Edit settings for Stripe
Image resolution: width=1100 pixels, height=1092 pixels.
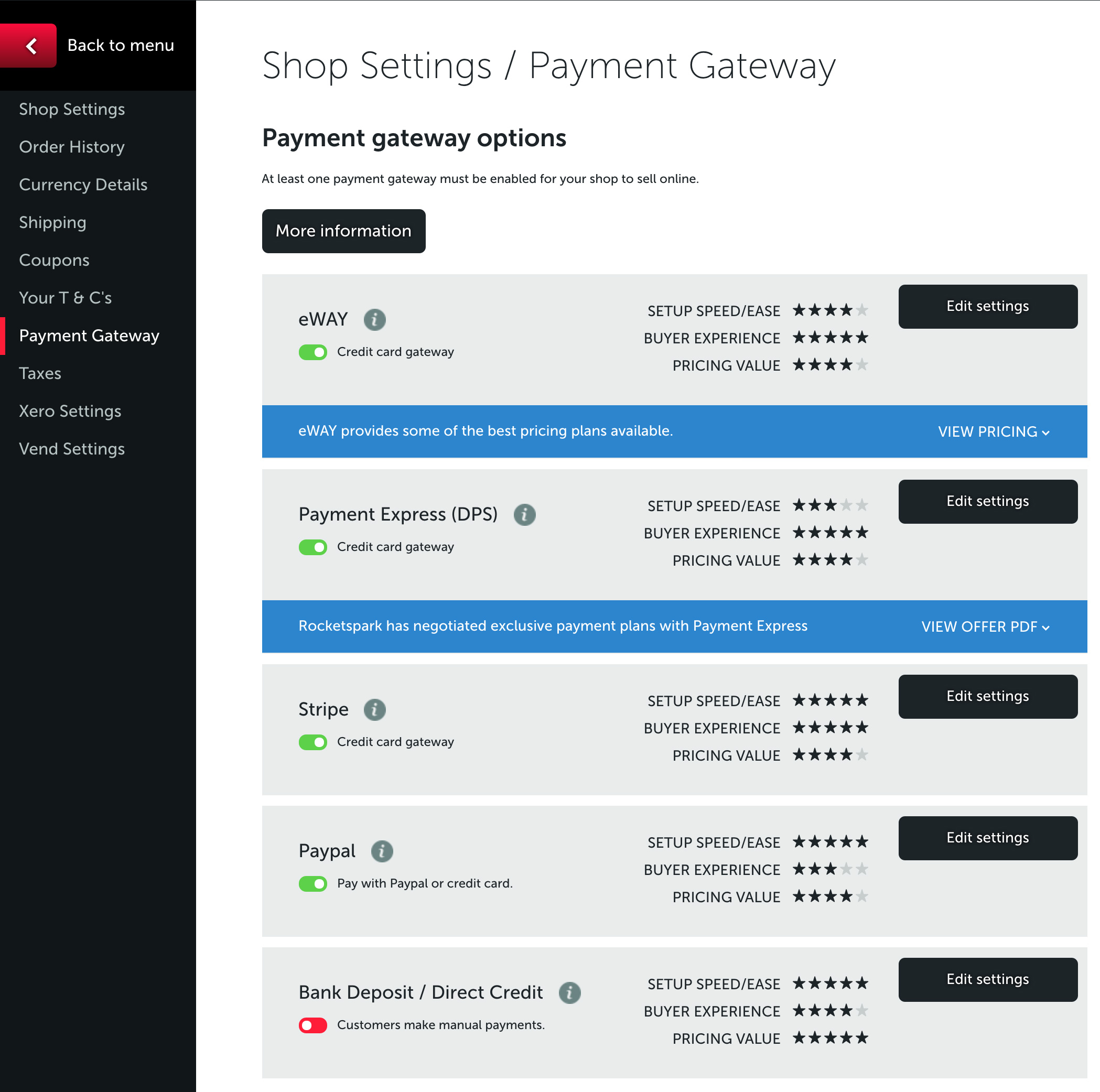[988, 697]
